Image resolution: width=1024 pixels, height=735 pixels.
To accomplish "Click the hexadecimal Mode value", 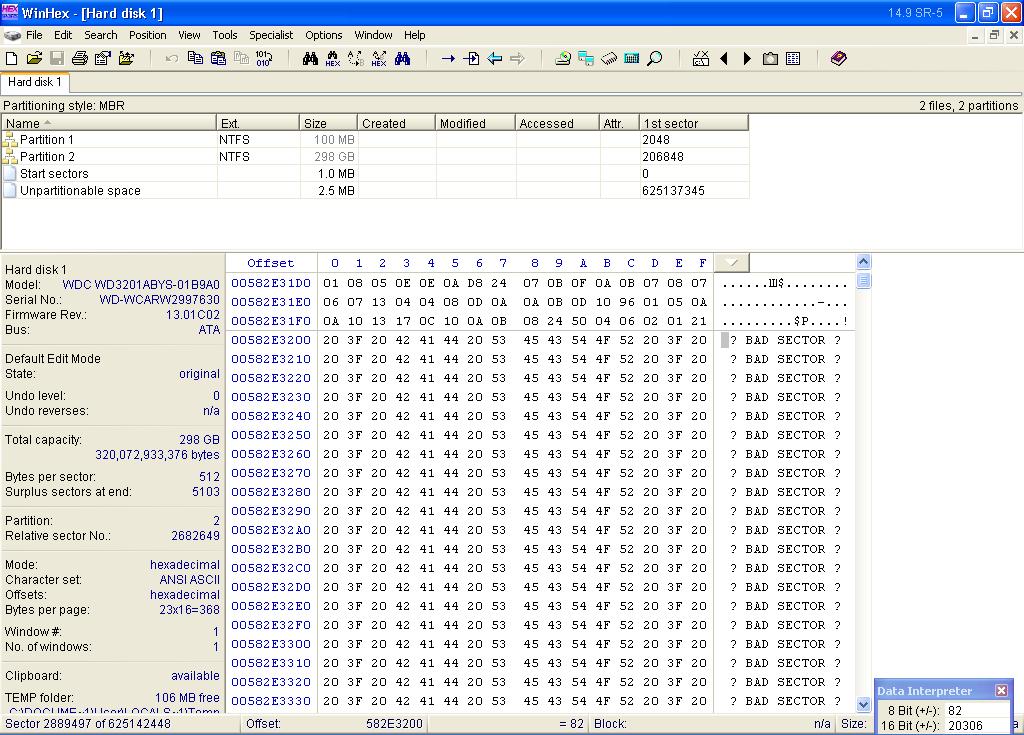I will click(185, 564).
